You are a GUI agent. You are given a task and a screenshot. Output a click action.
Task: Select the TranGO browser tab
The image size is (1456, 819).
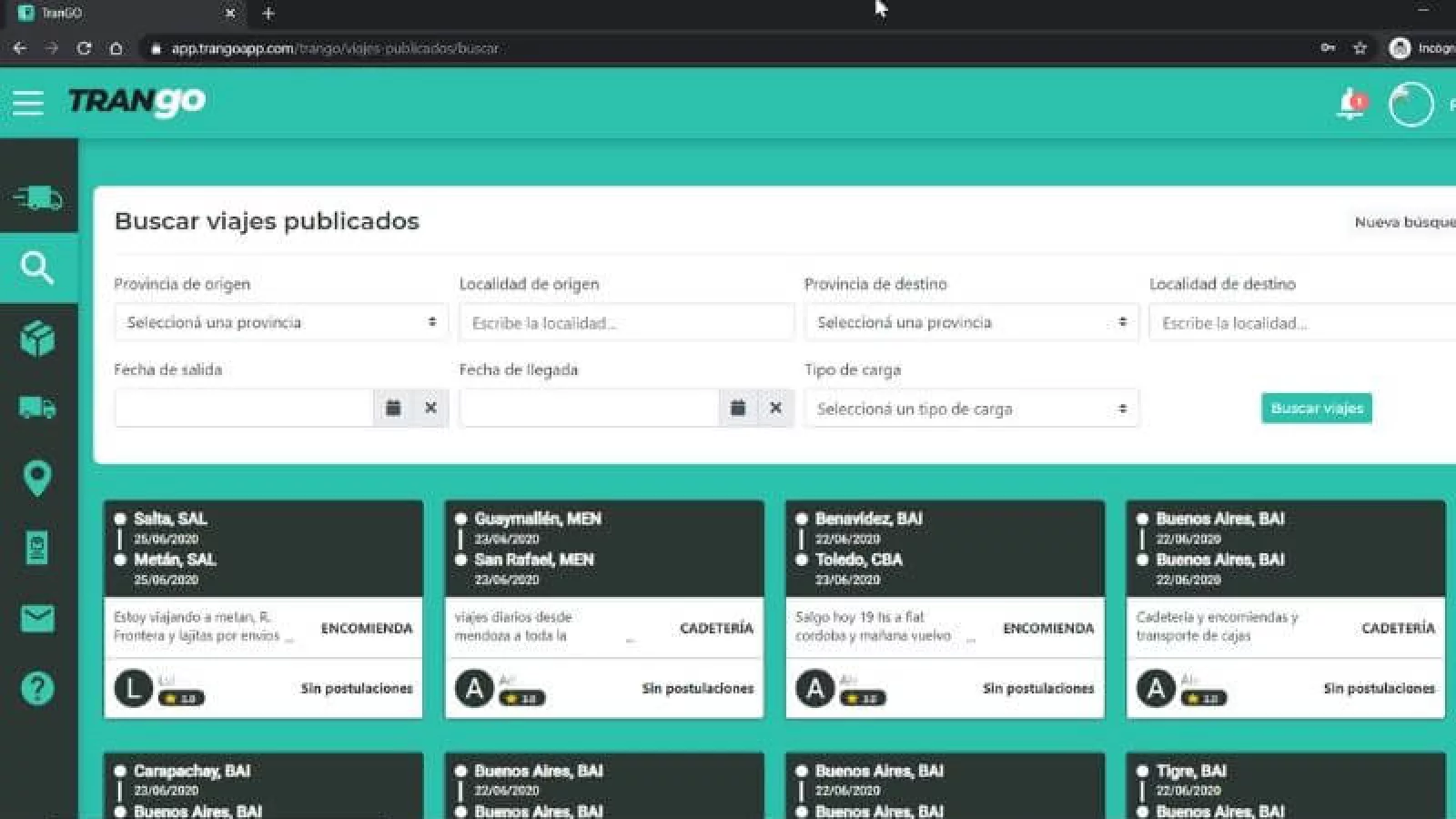(118, 14)
